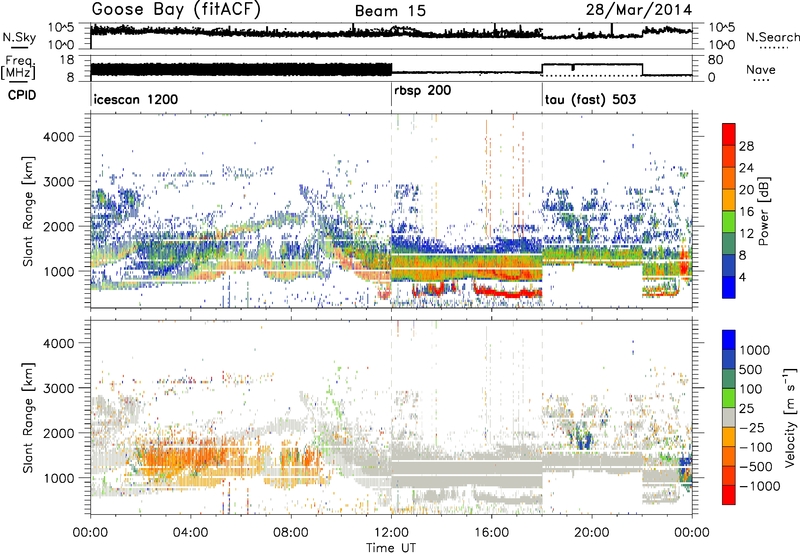This screenshot has height=554, width=800.
Task: Click the "08:00" time tick label
Action: point(291,533)
